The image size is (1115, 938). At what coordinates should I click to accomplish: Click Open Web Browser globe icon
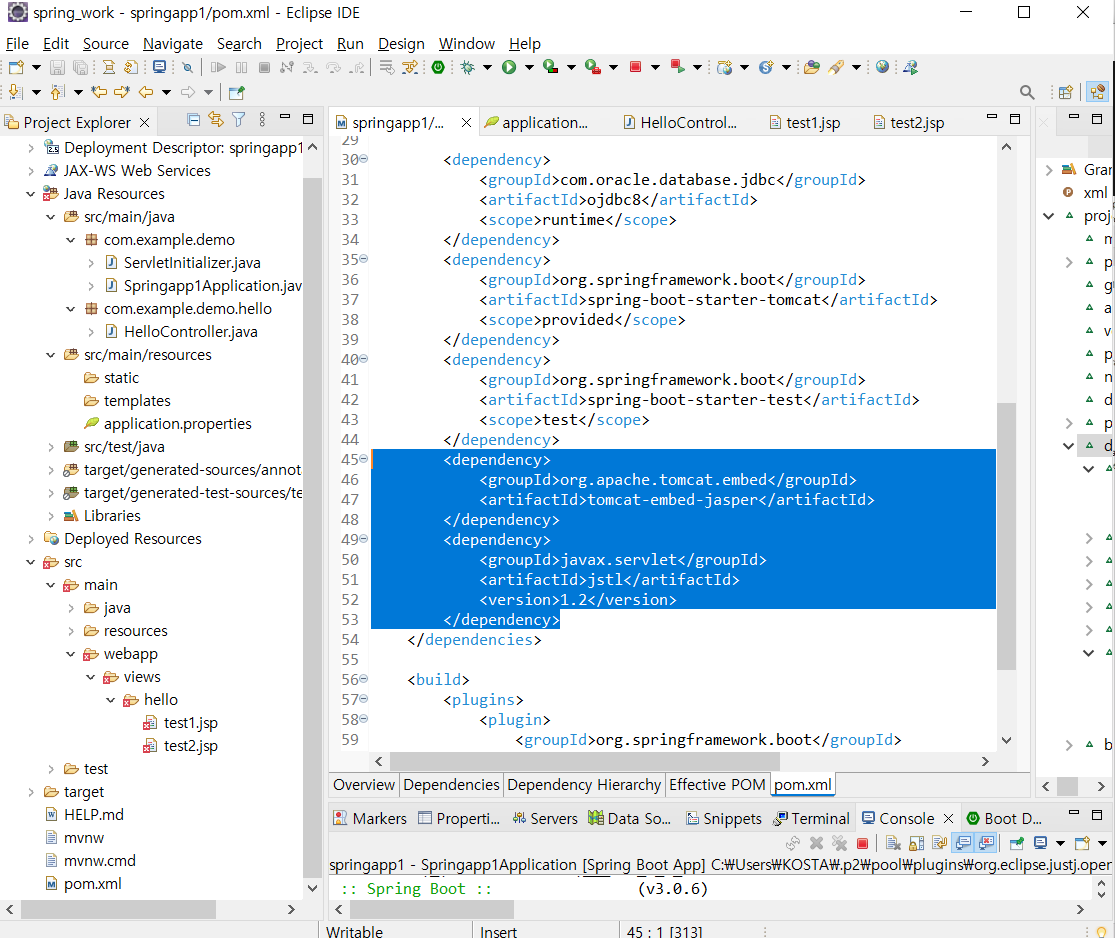(x=882, y=68)
